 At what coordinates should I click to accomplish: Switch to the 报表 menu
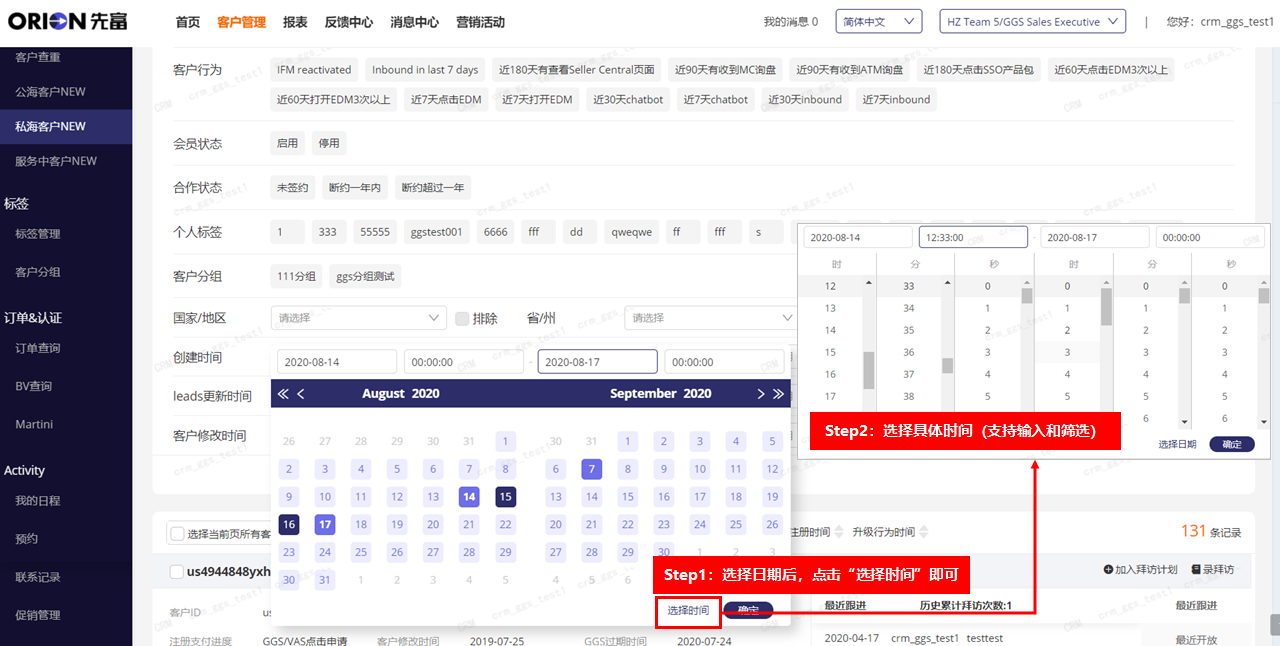click(295, 22)
